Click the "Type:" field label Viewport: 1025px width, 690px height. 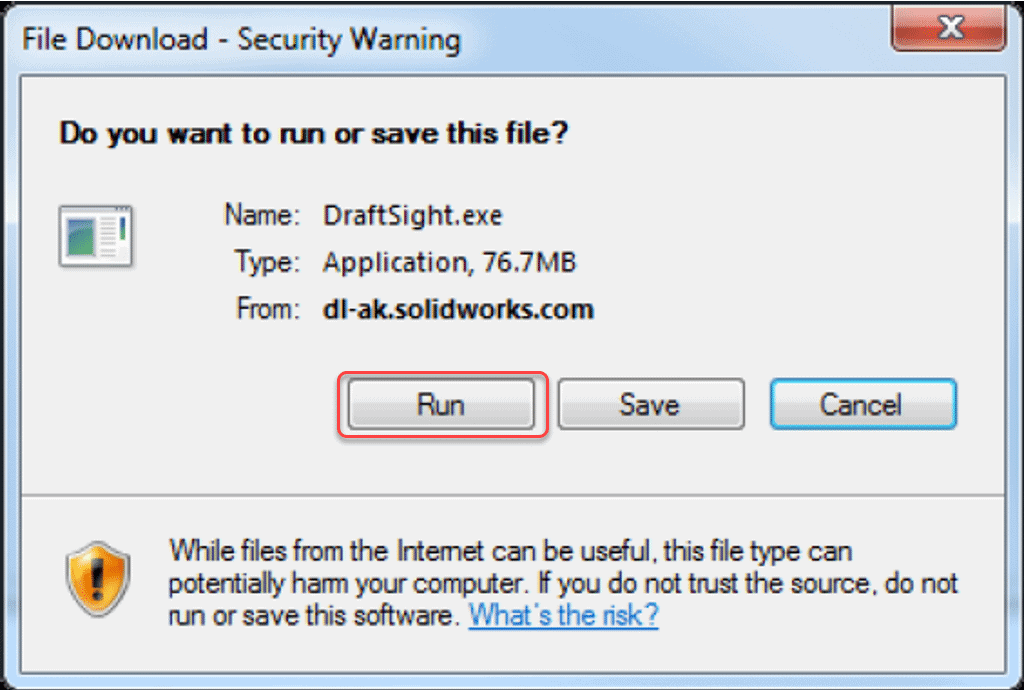click(267, 262)
